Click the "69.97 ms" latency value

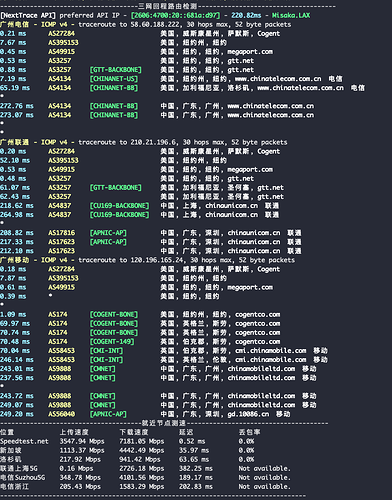(x=15, y=323)
